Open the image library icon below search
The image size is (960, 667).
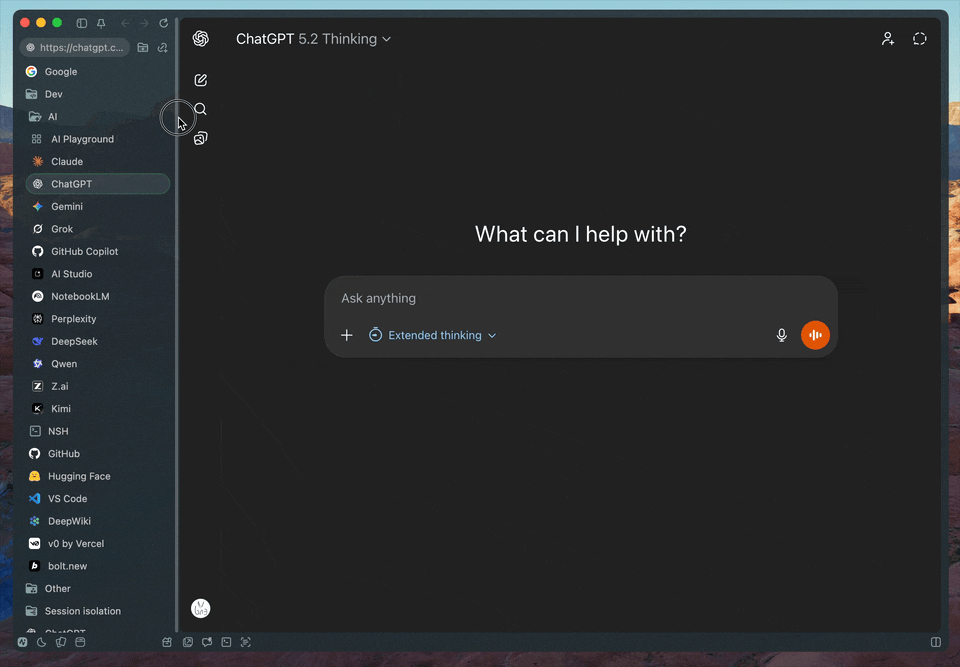(x=200, y=138)
